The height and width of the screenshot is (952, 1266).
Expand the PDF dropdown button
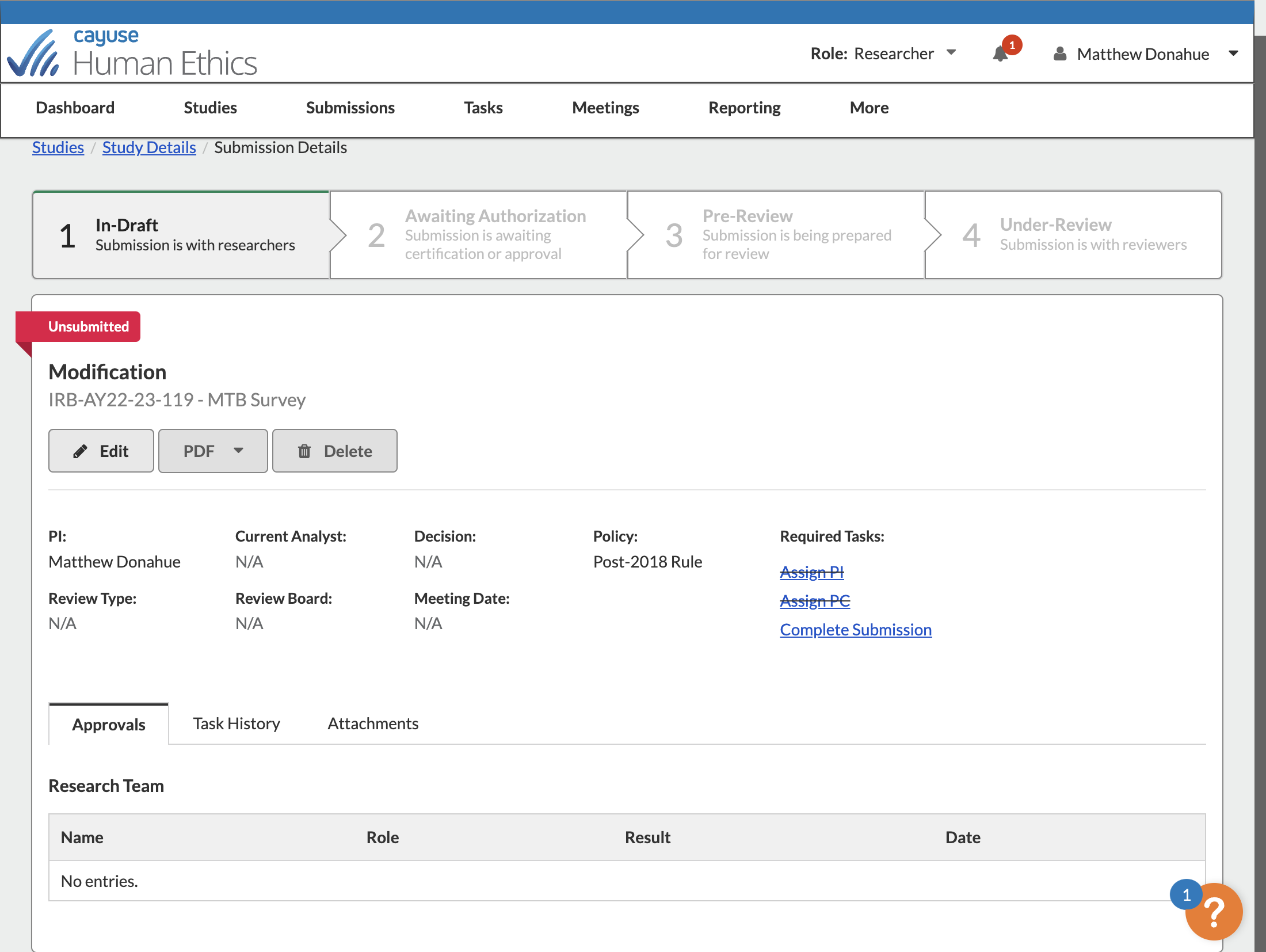[213, 451]
